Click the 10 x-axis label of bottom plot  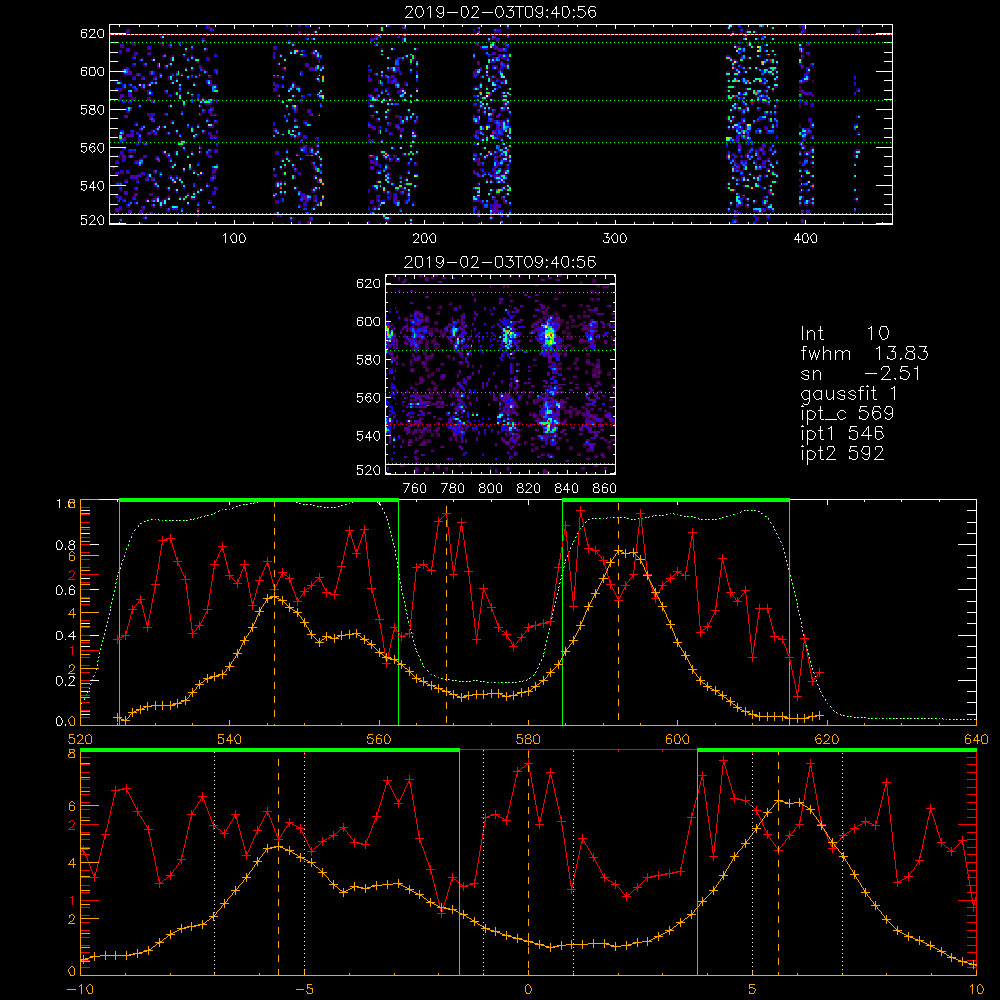[x=976, y=990]
